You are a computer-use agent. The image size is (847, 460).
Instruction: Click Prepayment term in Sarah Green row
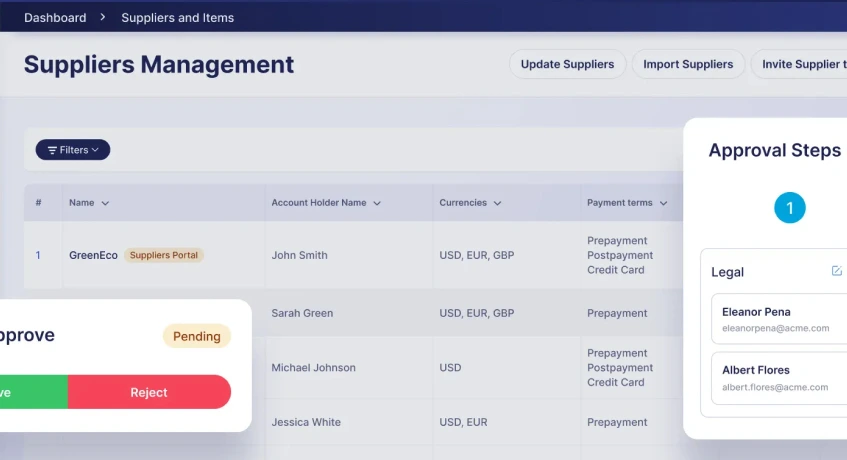(617, 313)
